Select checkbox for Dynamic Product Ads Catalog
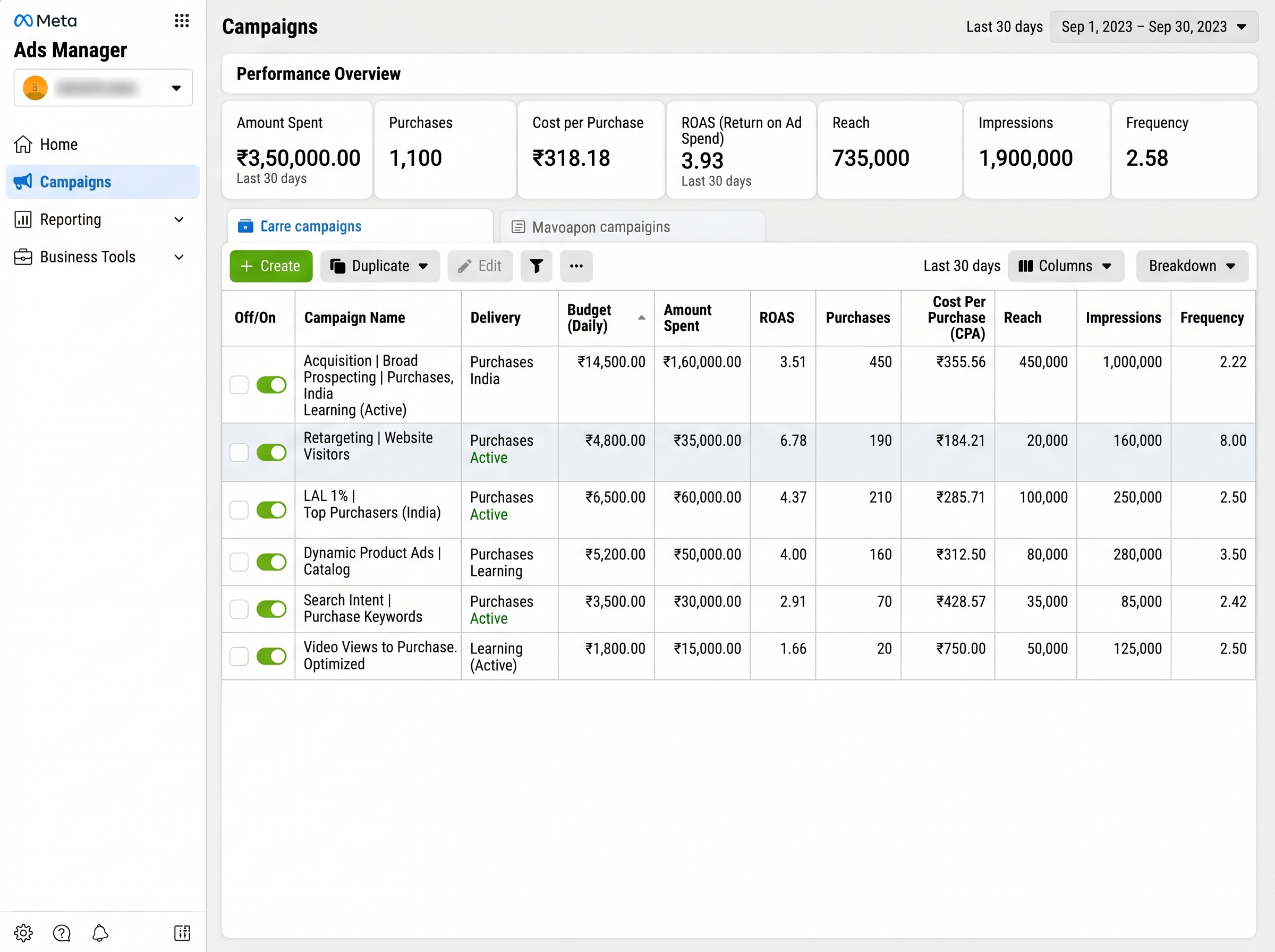1275x952 pixels. 239,562
